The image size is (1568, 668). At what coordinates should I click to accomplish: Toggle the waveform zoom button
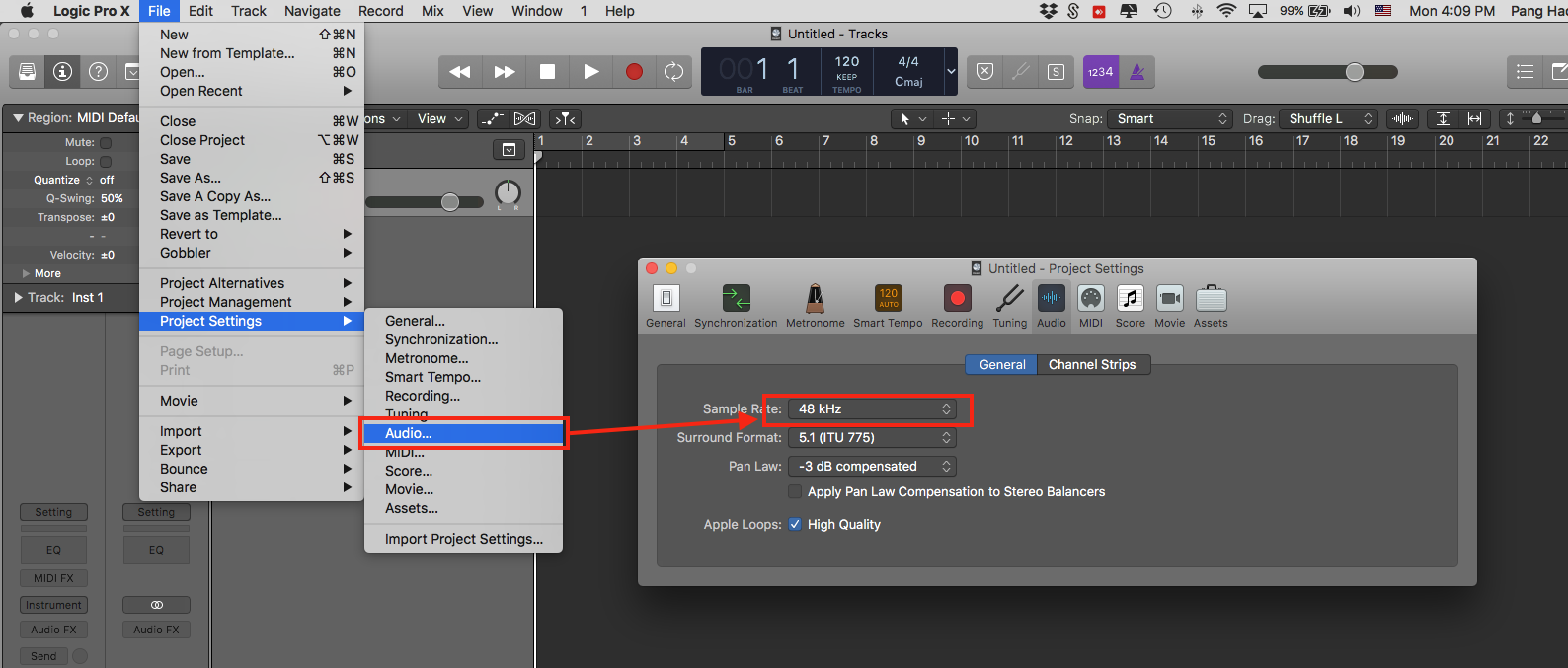pyautogui.click(x=1402, y=118)
